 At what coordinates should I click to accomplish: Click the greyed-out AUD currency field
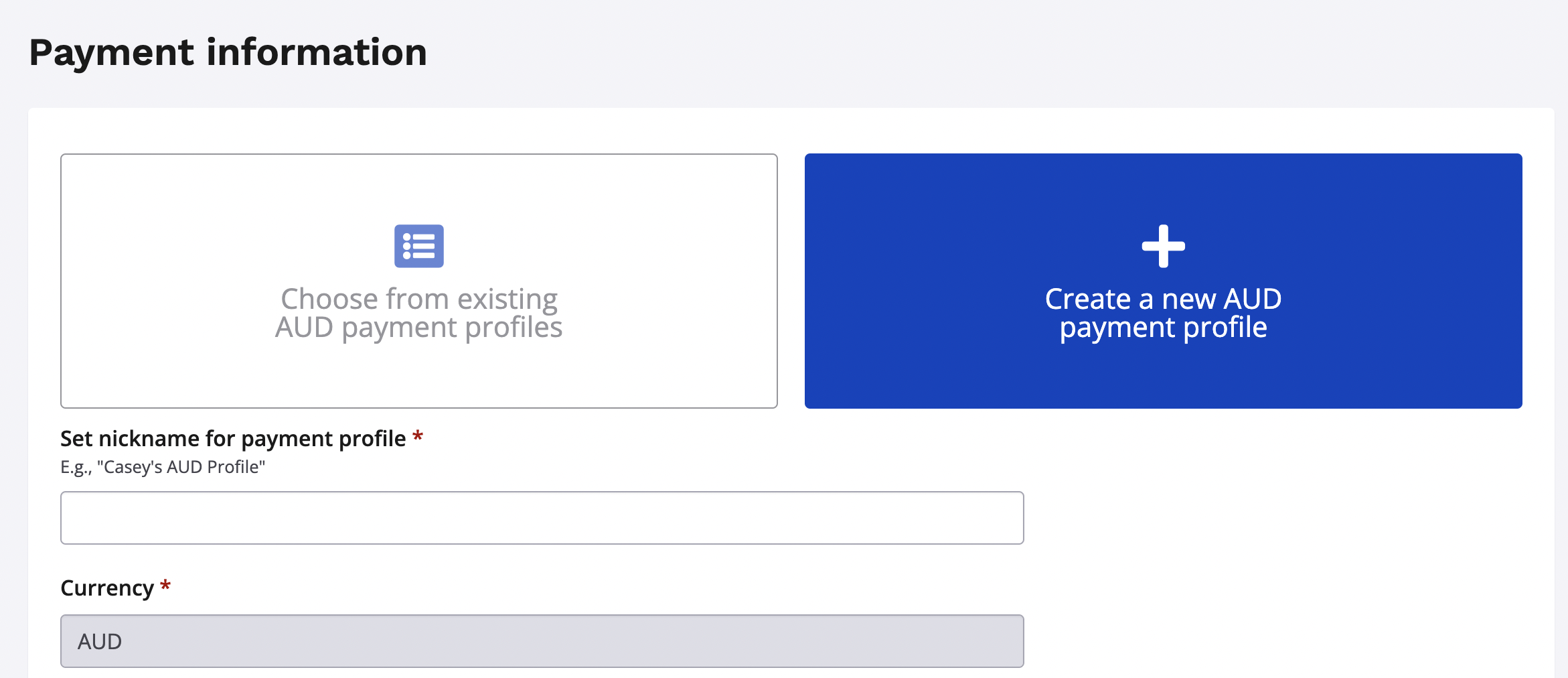coord(542,641)
